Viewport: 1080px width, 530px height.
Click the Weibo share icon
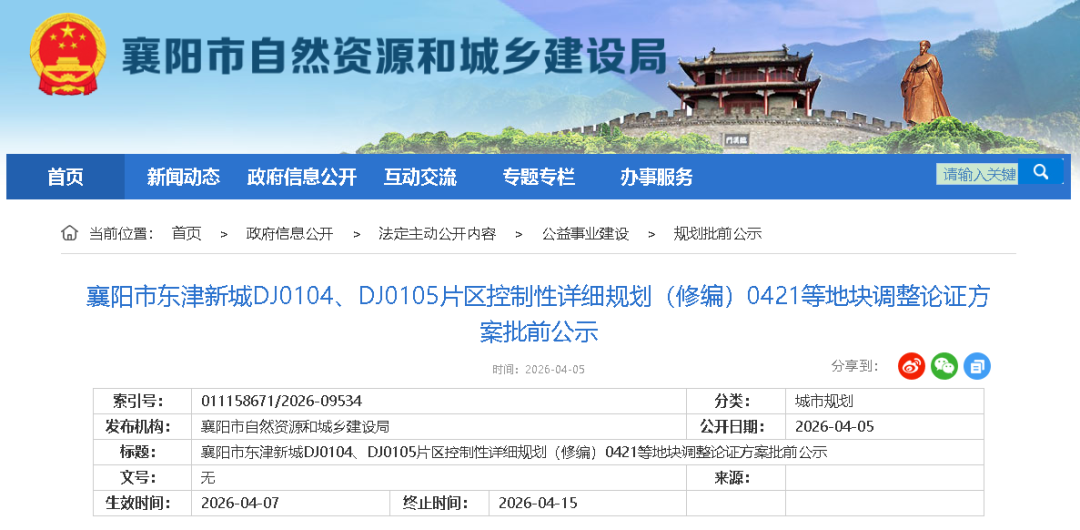911,366
